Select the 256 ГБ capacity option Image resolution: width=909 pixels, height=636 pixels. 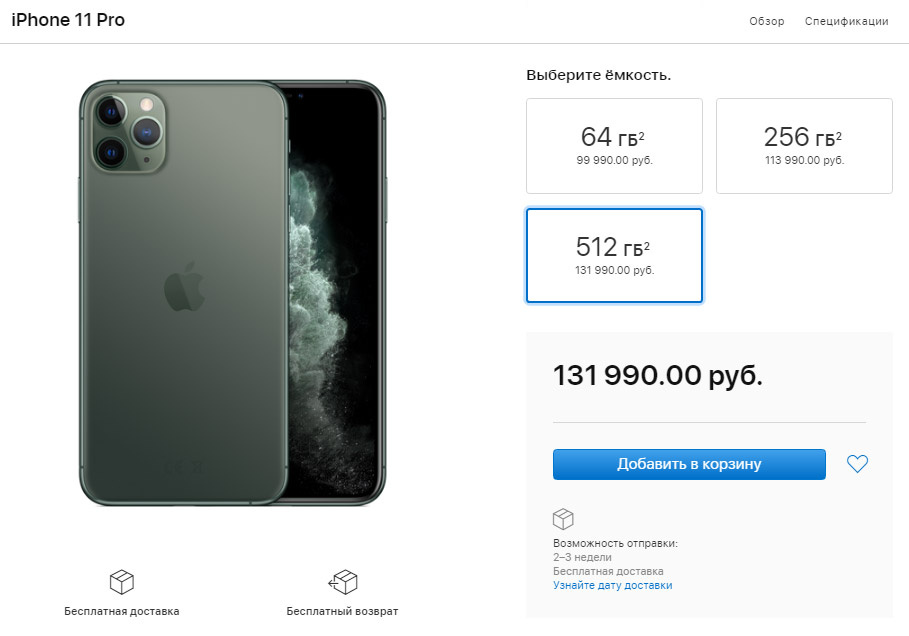point(804,146)
